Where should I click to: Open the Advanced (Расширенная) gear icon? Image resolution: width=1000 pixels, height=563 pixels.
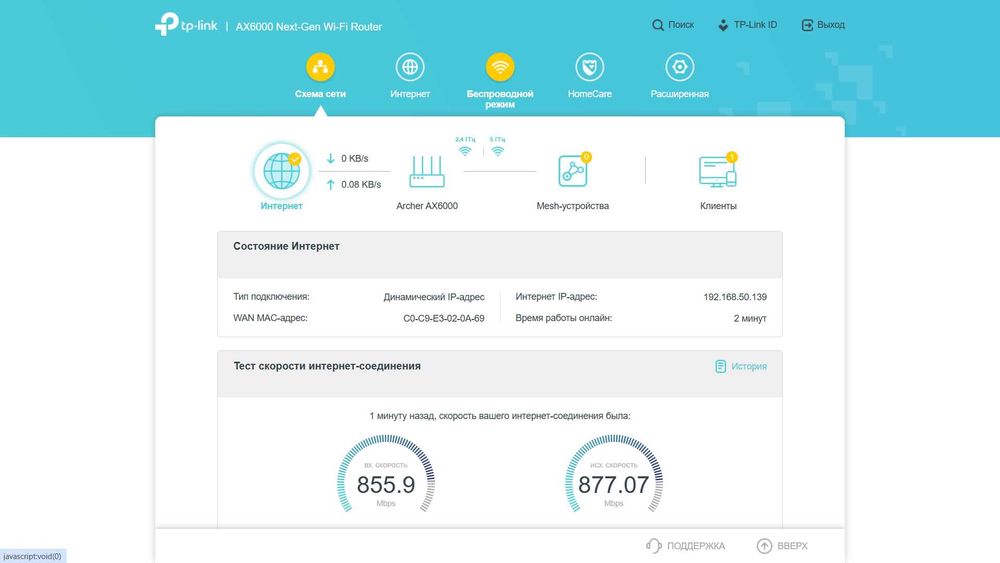point(680,67)
